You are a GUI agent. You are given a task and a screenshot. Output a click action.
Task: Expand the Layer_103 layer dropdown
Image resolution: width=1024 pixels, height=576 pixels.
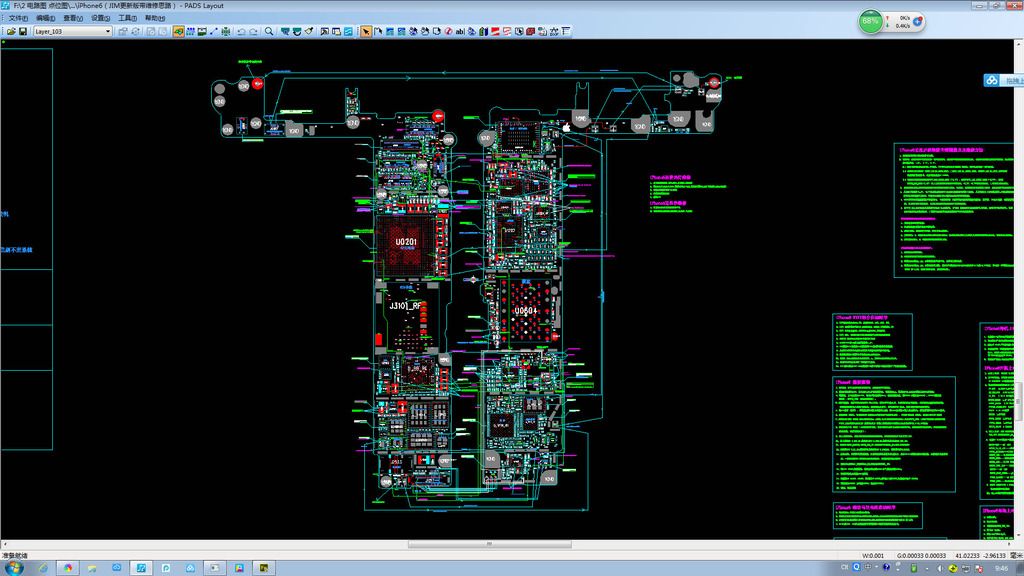[108, 31]
